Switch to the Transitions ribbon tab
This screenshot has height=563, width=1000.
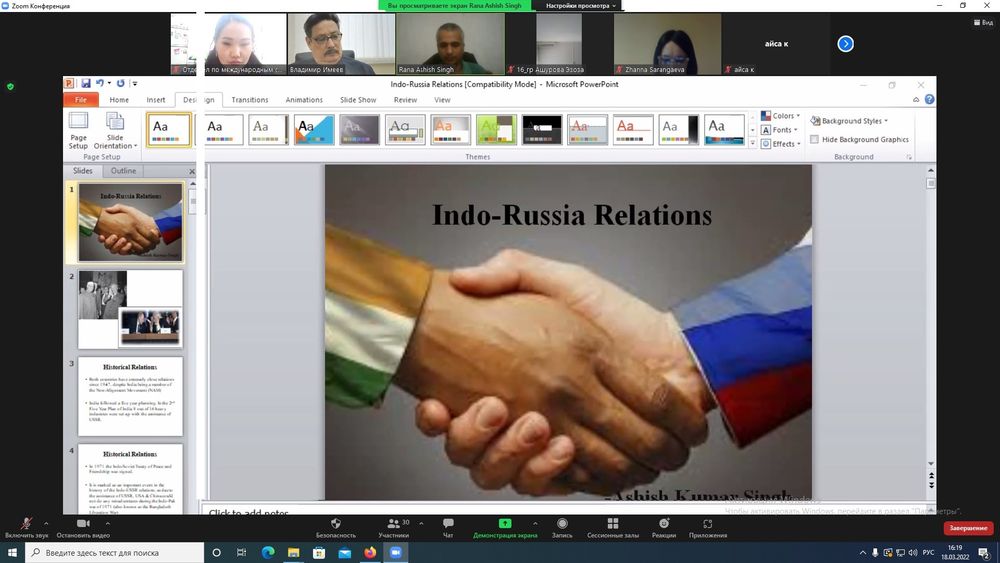(x=249, y=99)
